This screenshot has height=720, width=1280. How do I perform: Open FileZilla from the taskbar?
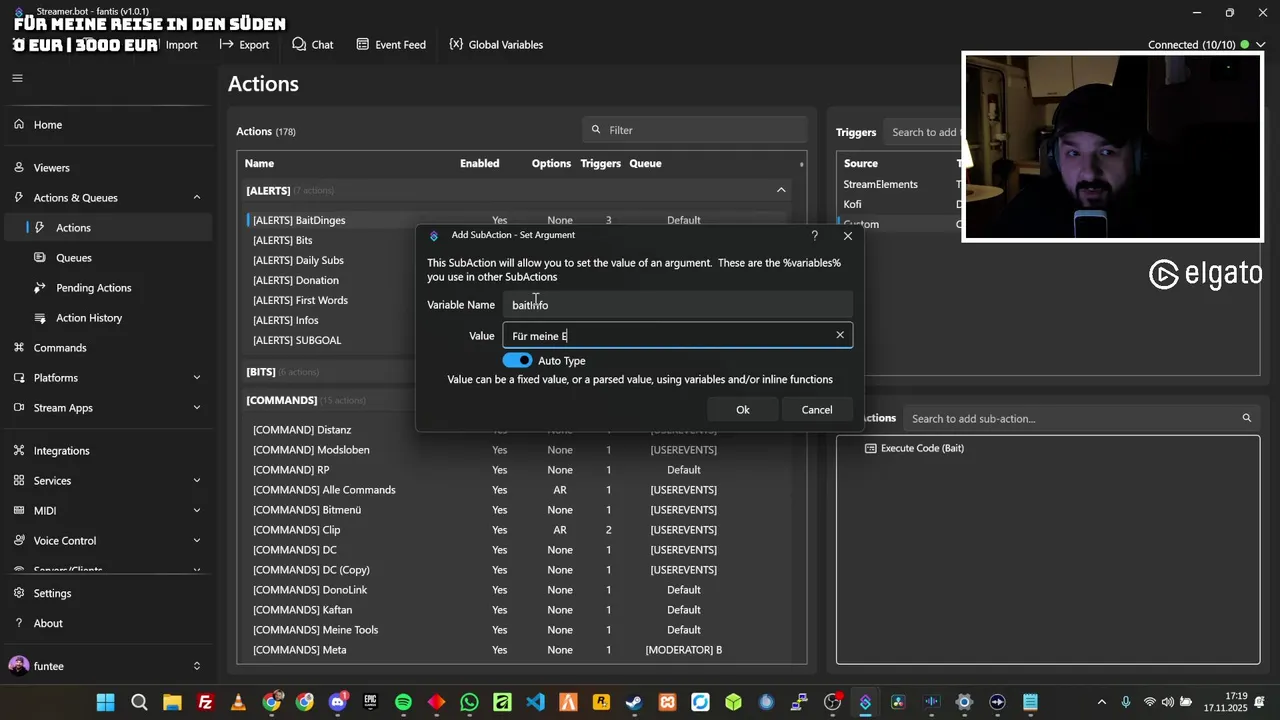(x=205, y=702)
